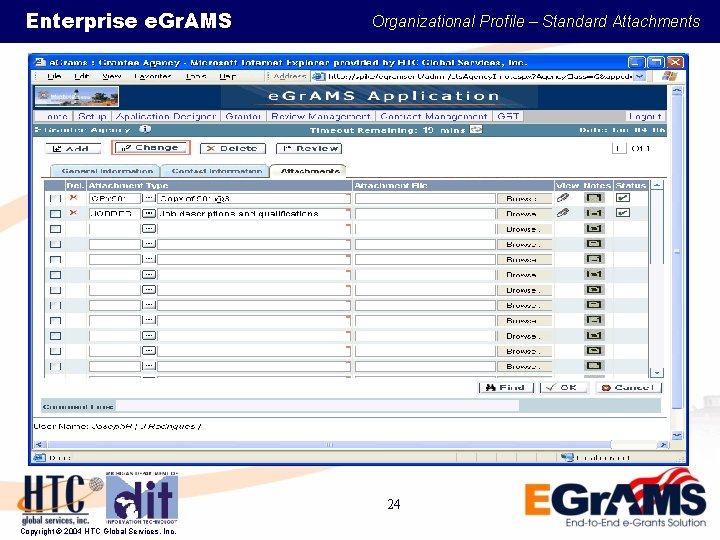Open the Grantor navigation item
Image resolution: width=720 pixels, height=540 pixels.
[x=243, y=116]
